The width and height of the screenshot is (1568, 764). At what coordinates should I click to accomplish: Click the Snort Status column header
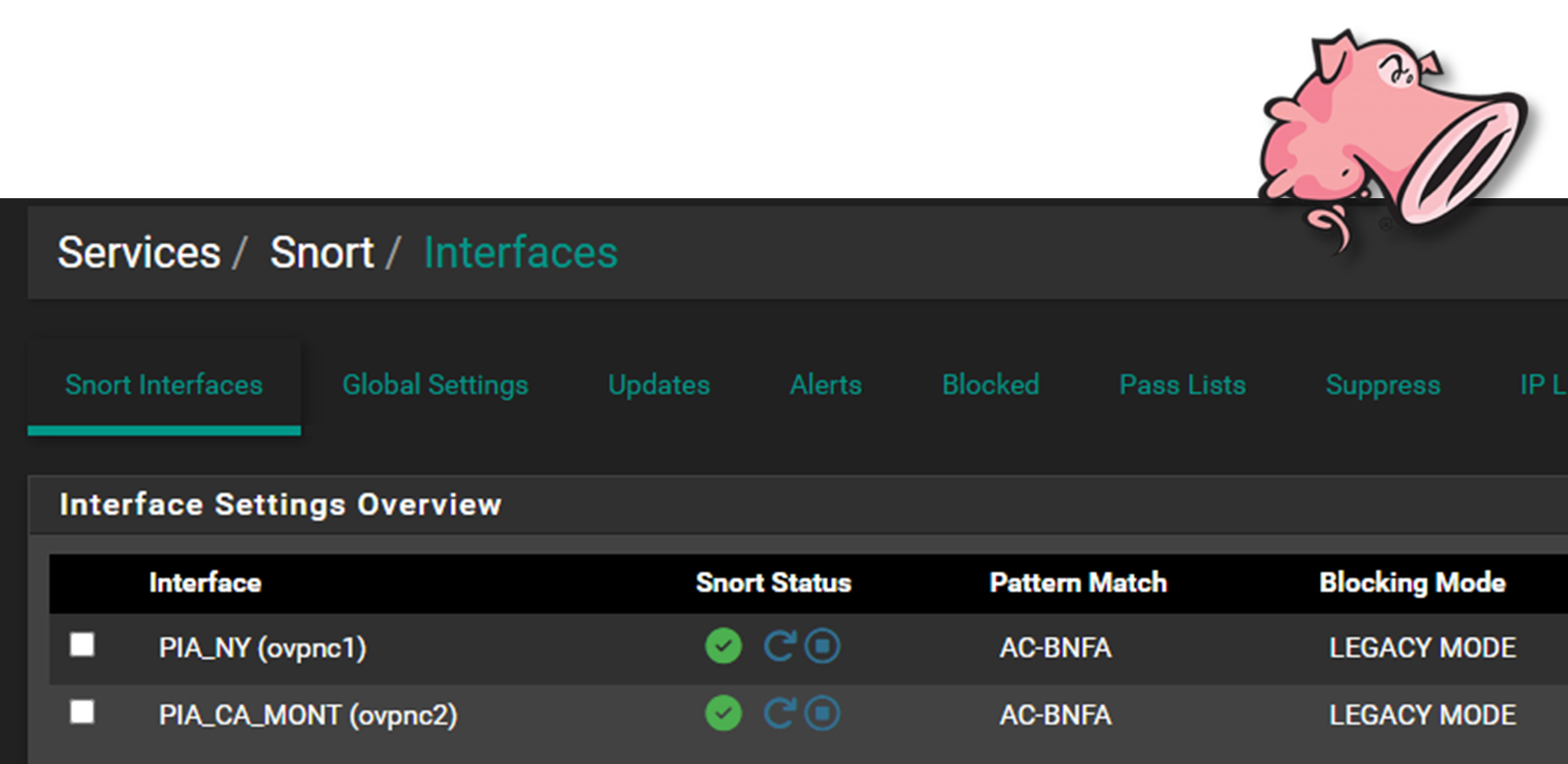pos(773,583)
